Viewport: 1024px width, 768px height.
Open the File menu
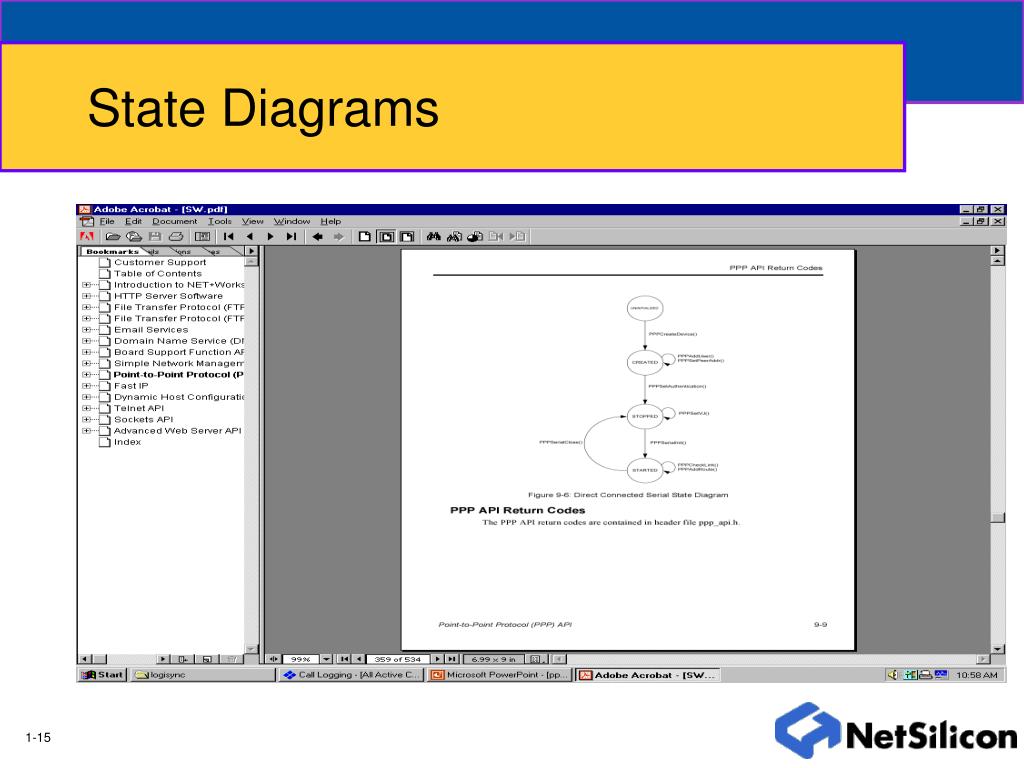coord(107,221)
